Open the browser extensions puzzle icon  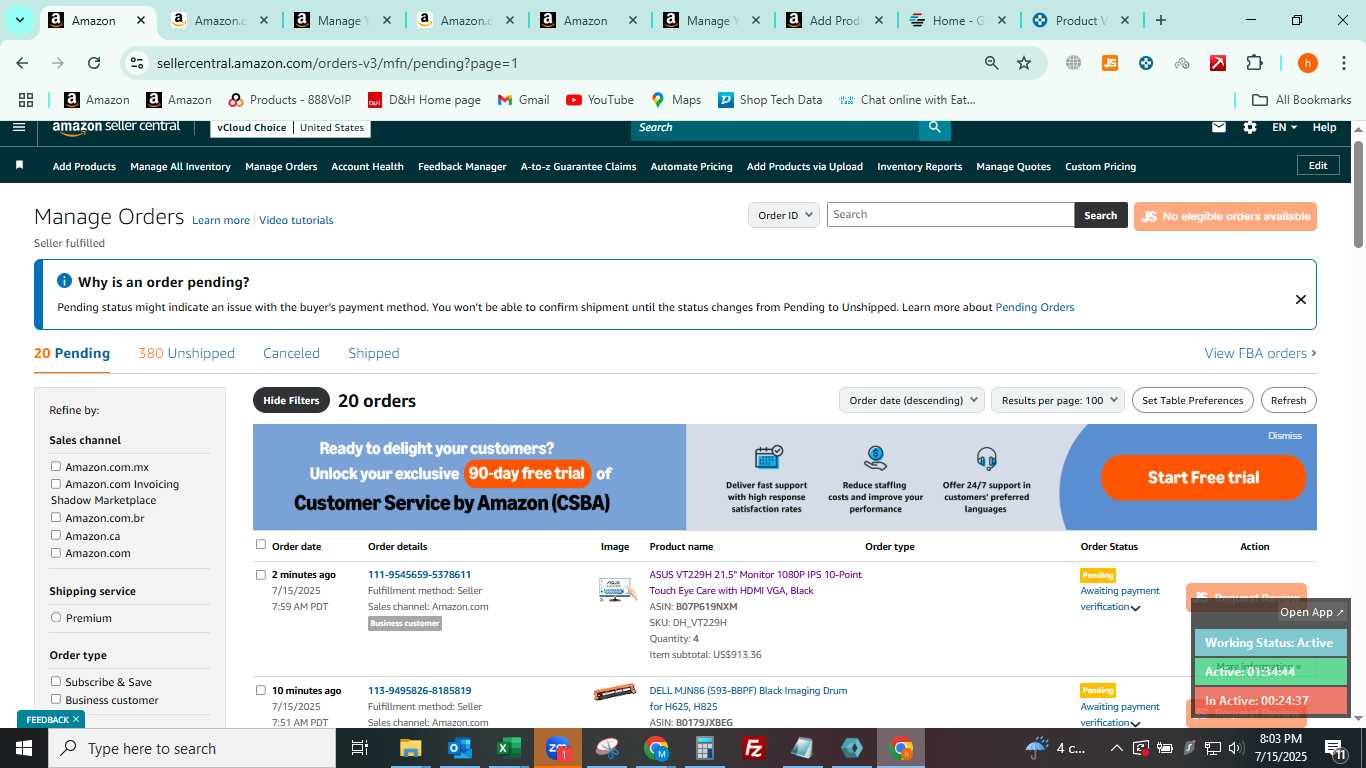click(1254, 63)
